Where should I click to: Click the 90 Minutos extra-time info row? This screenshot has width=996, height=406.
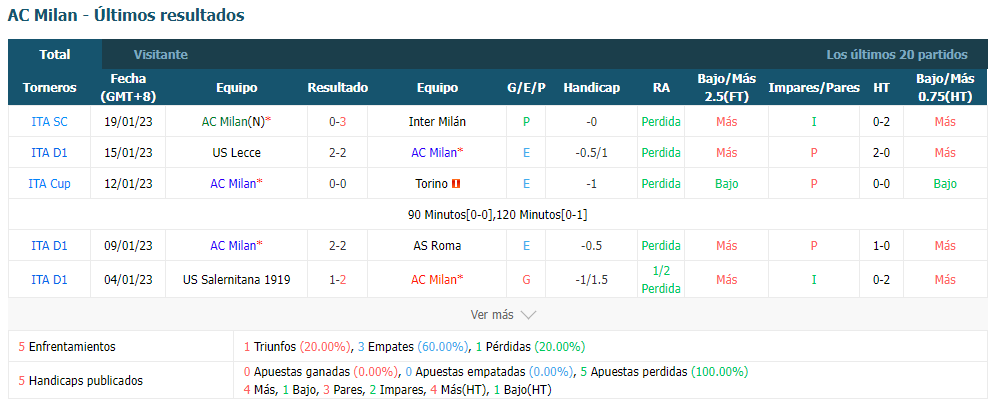[x=497, y=215]
